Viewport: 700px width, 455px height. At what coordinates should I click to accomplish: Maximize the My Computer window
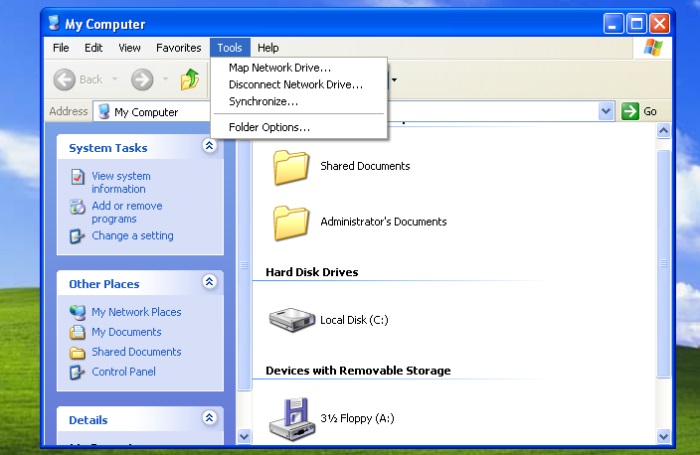coord(637,24)
